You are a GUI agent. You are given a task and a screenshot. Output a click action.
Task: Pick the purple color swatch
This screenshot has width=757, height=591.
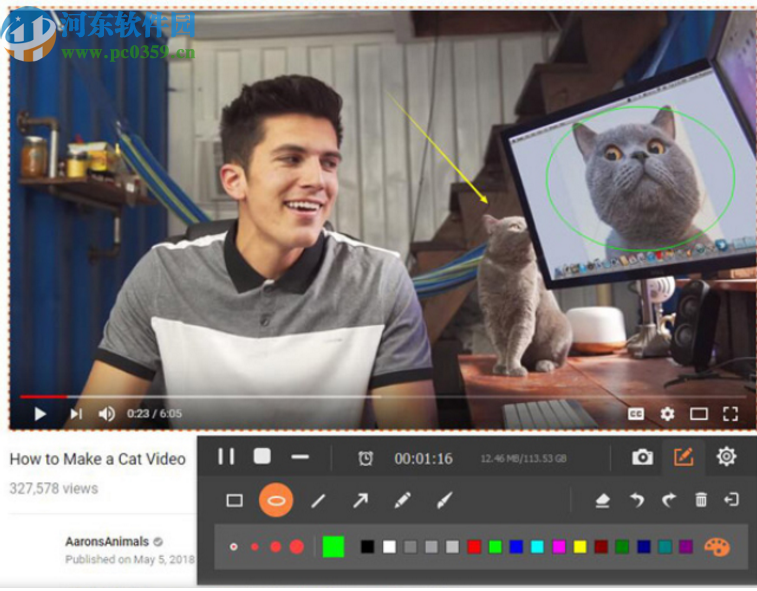pyautogui.click(x=686, y=547)
